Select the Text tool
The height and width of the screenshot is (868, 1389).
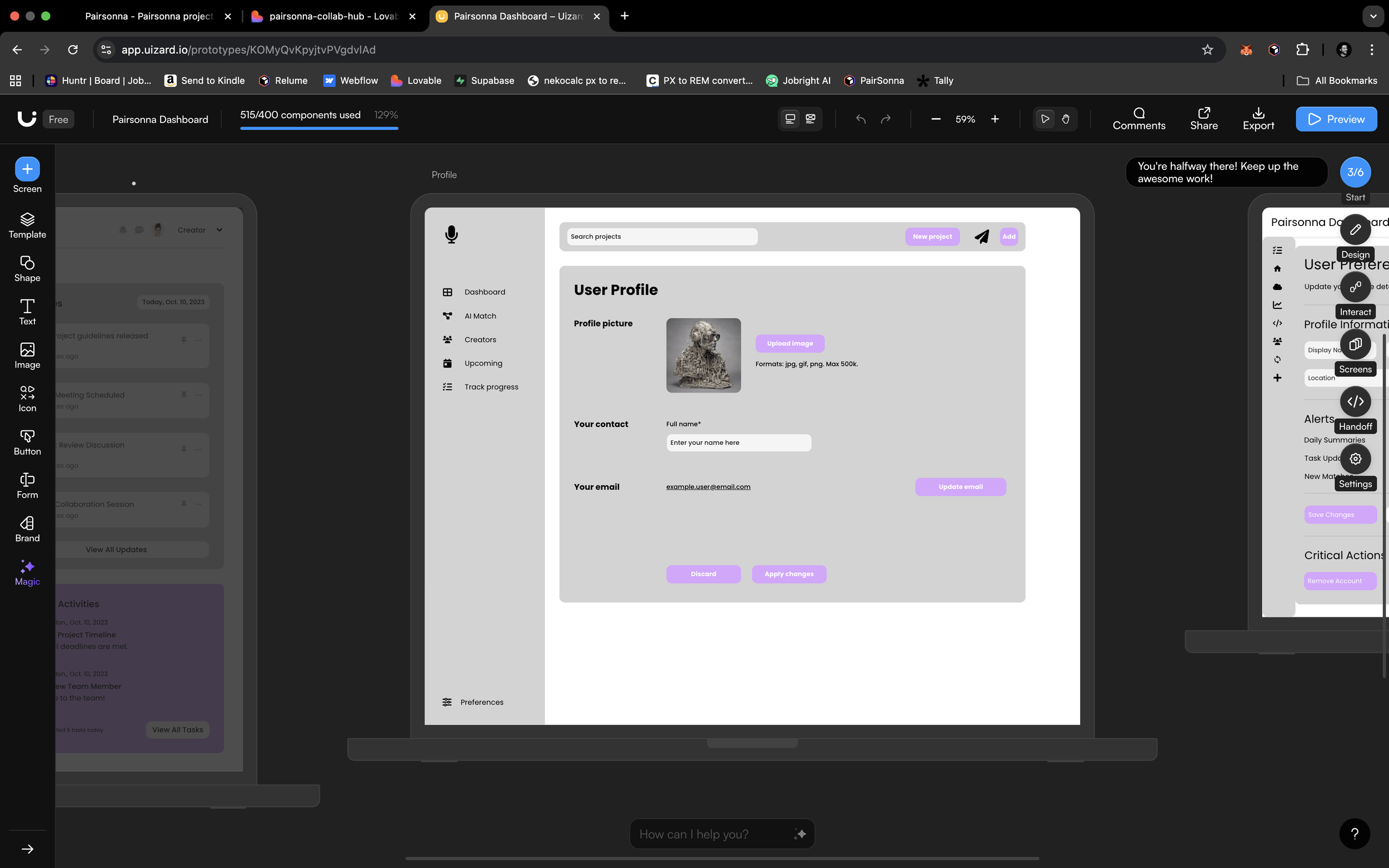tap(27, 312)
